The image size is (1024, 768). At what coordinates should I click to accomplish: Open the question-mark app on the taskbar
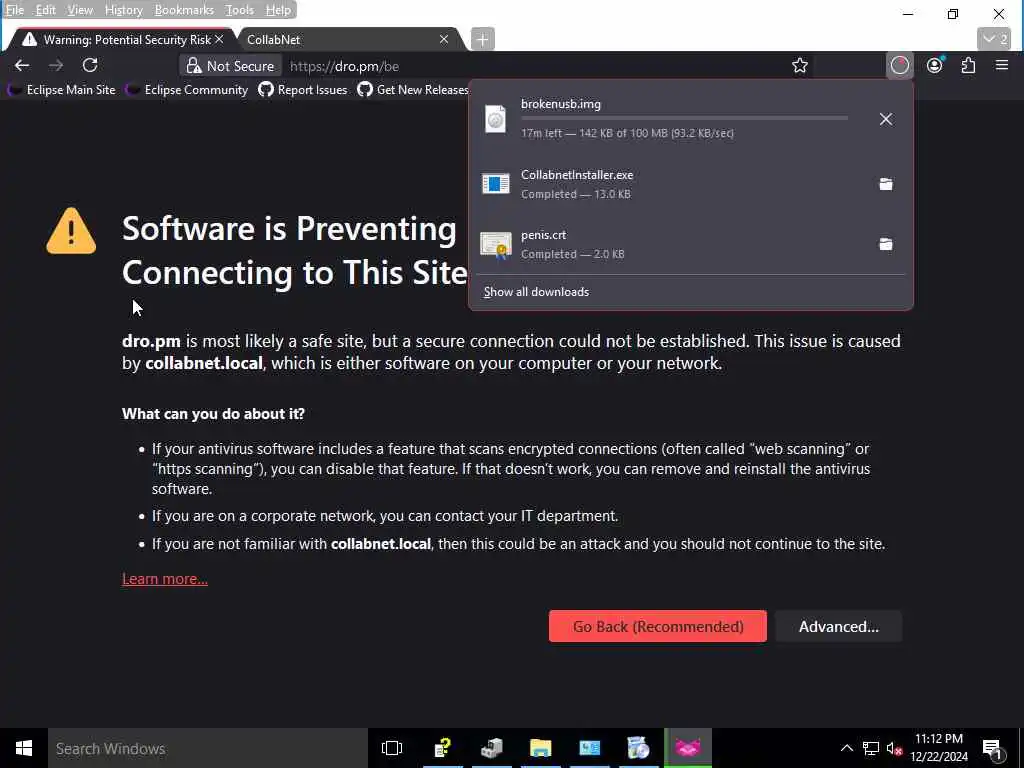coord(443,748)
